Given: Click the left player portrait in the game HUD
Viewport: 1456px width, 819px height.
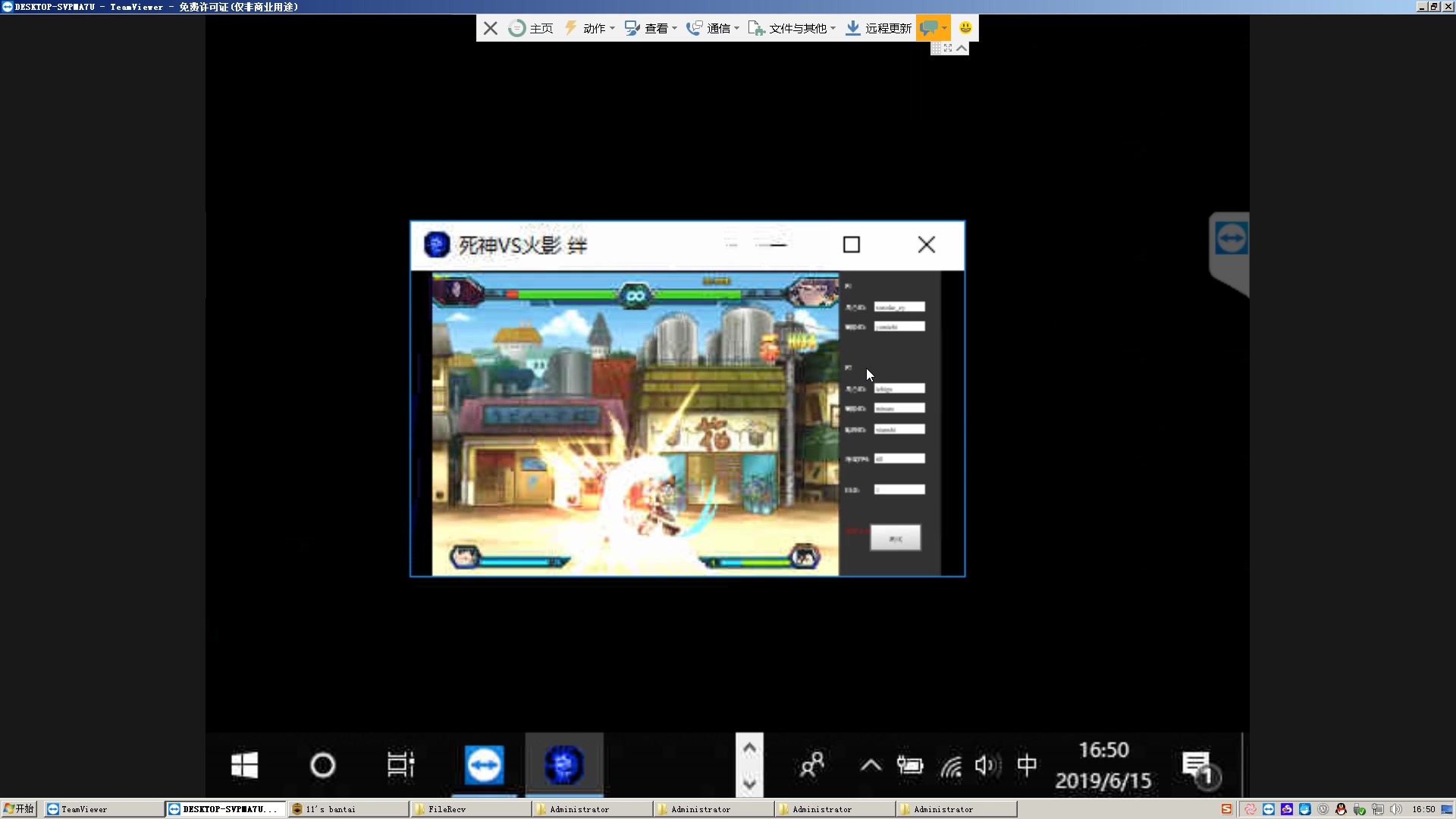Looking at the screenshot, I should coord(458,292).
